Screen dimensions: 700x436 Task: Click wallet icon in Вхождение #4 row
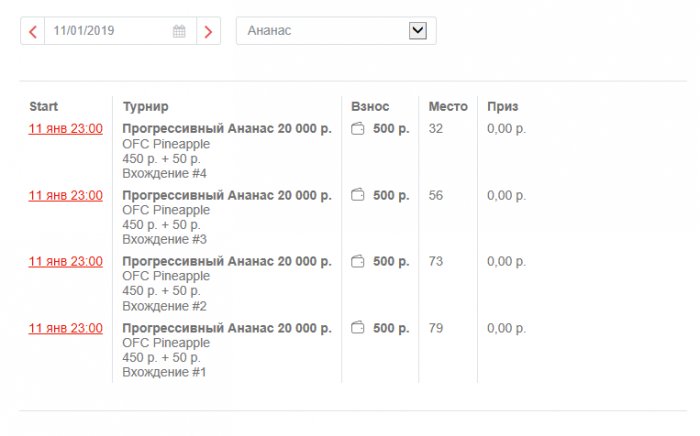pyautogui.click(x=358, y=129)
